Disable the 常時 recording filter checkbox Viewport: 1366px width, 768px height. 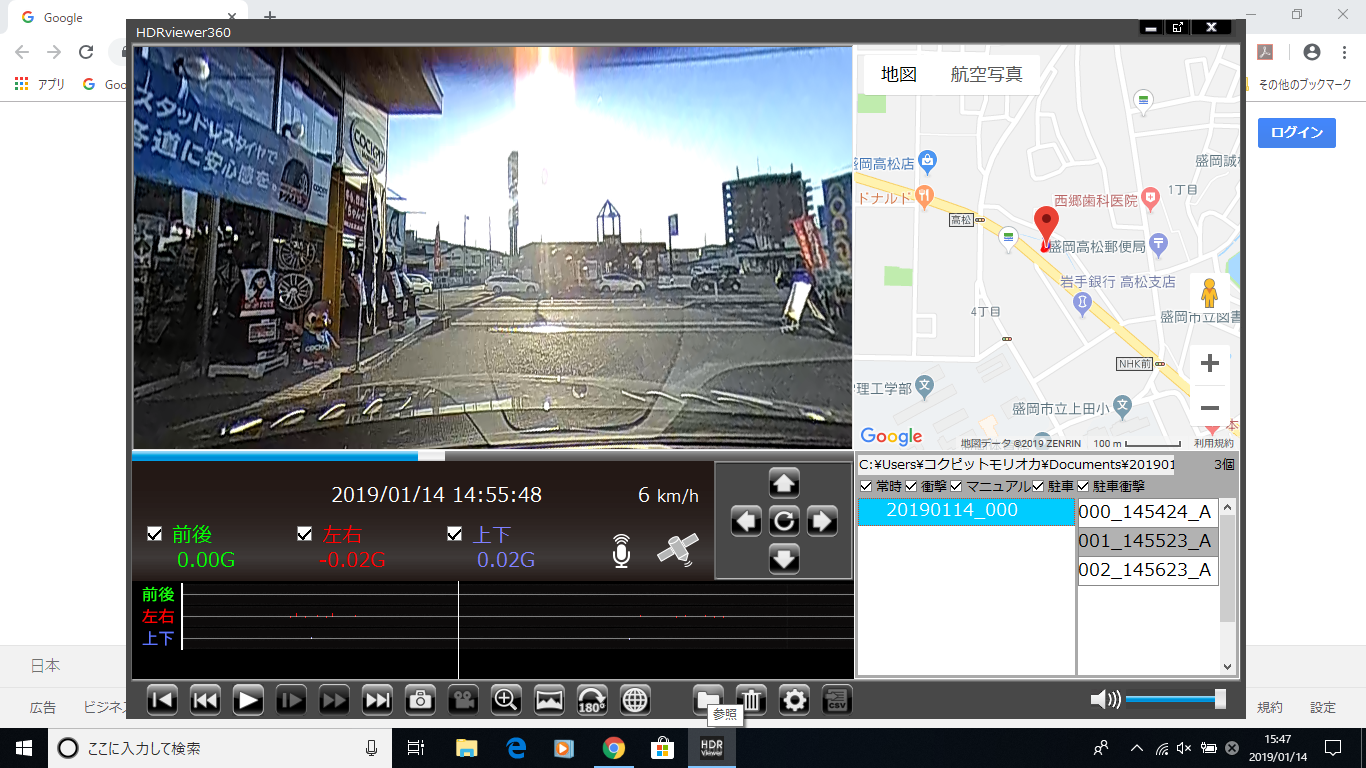click(x=866, y=486)
